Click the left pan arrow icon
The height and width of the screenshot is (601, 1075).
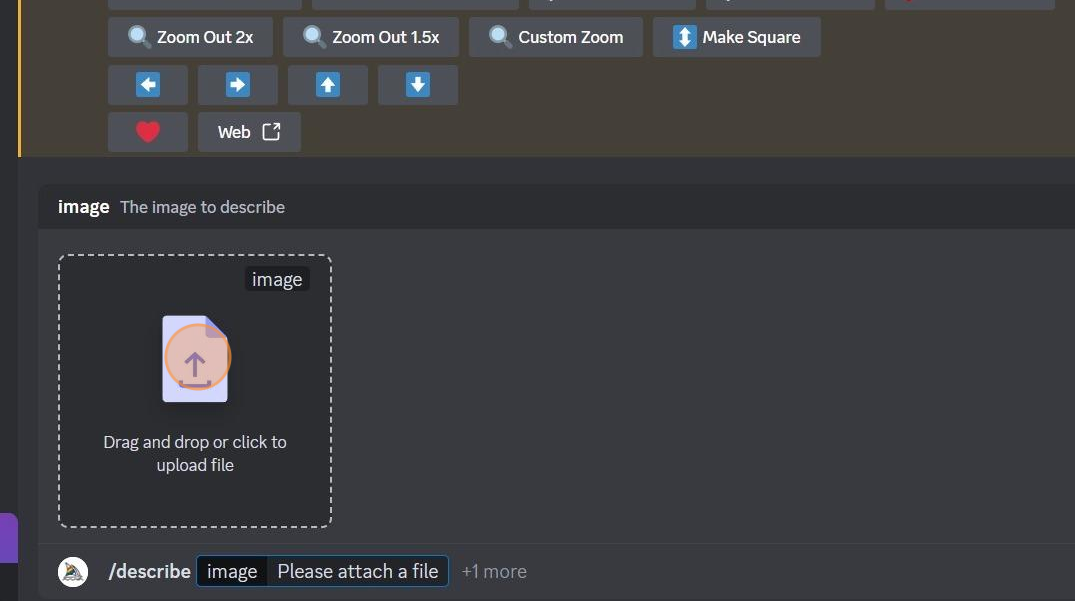pos(147,85)
